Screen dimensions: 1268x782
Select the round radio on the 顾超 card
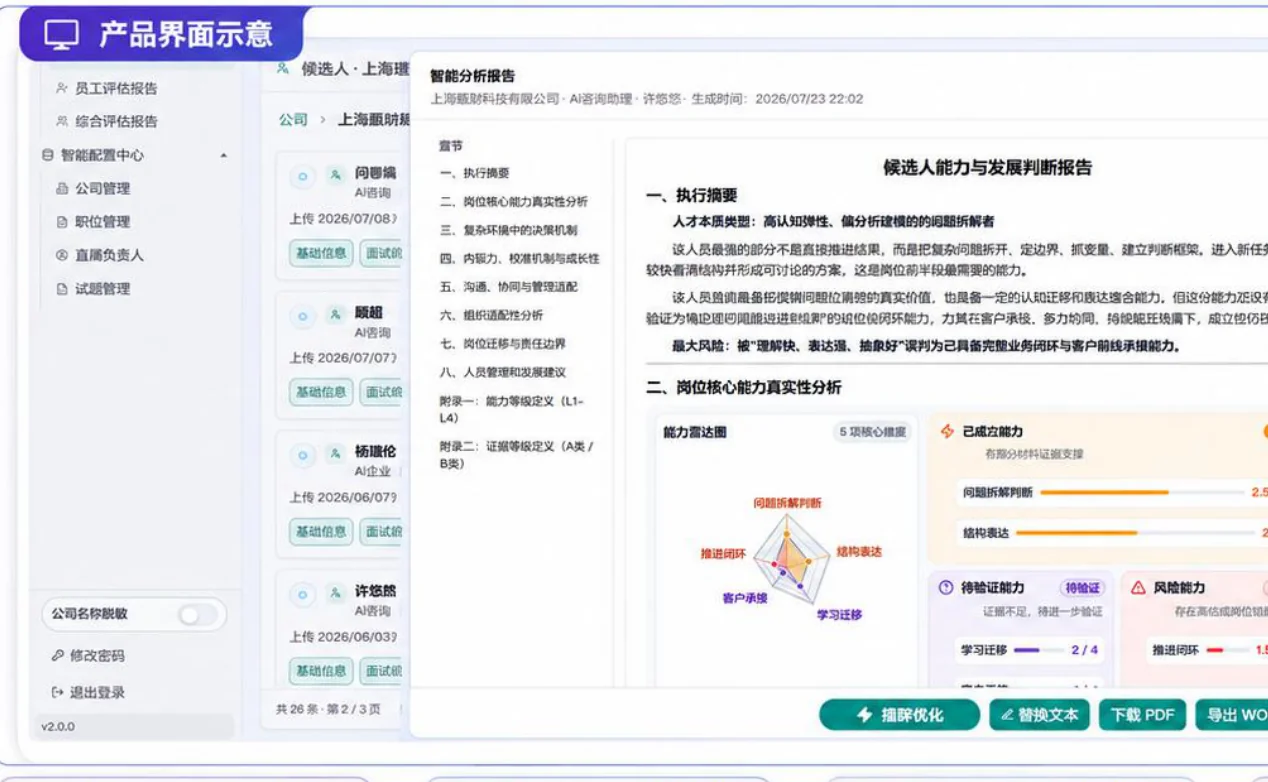(303, 316)
